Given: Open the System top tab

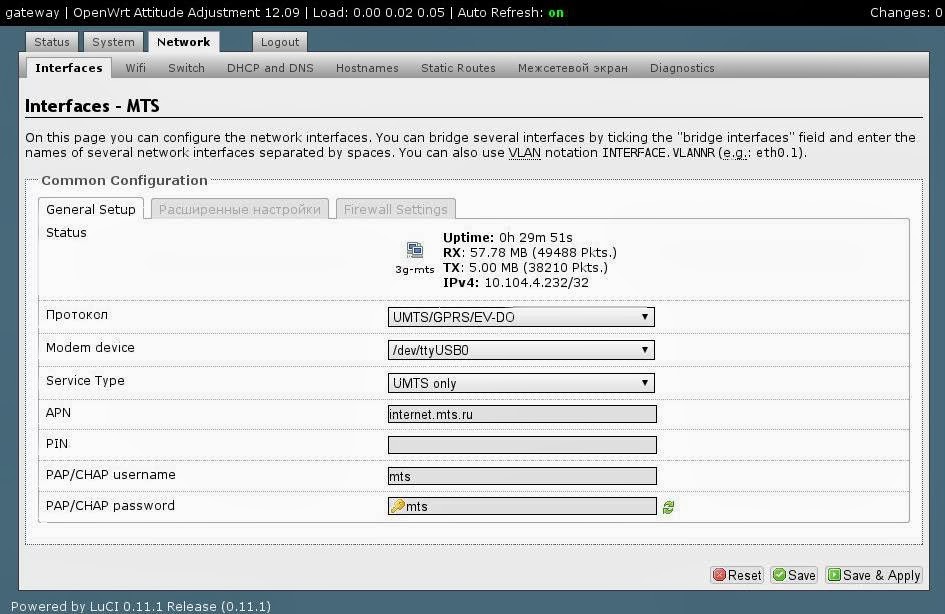Looking at the screenshot, I should [113, 42].
